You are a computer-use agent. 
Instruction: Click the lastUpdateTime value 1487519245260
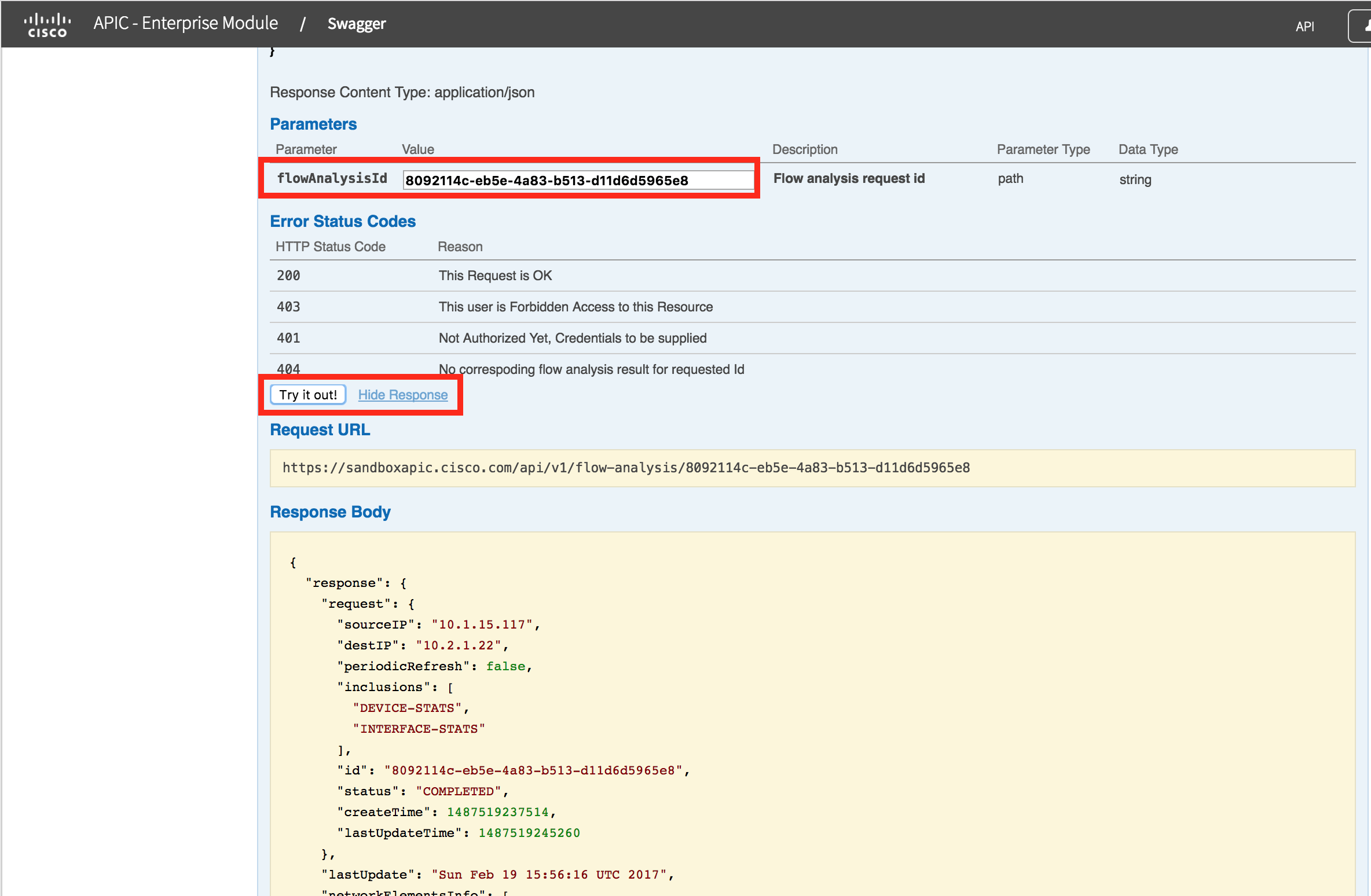(x=529, y=833)
